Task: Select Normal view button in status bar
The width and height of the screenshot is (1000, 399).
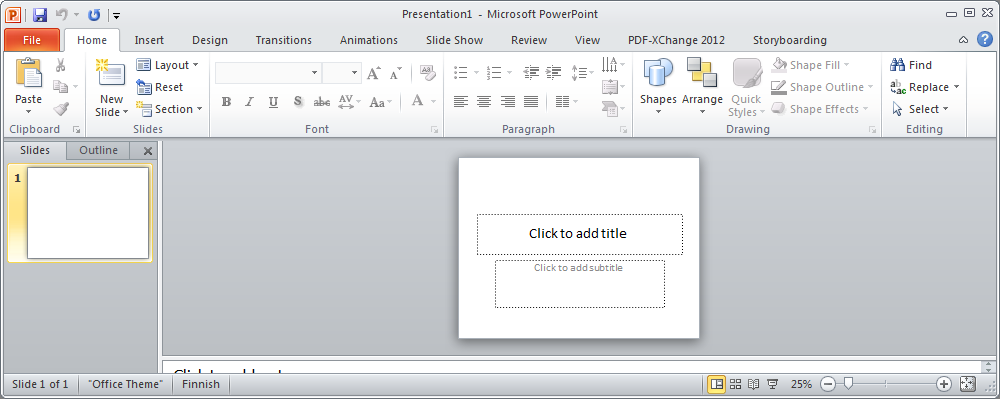Action: (717, 384)
